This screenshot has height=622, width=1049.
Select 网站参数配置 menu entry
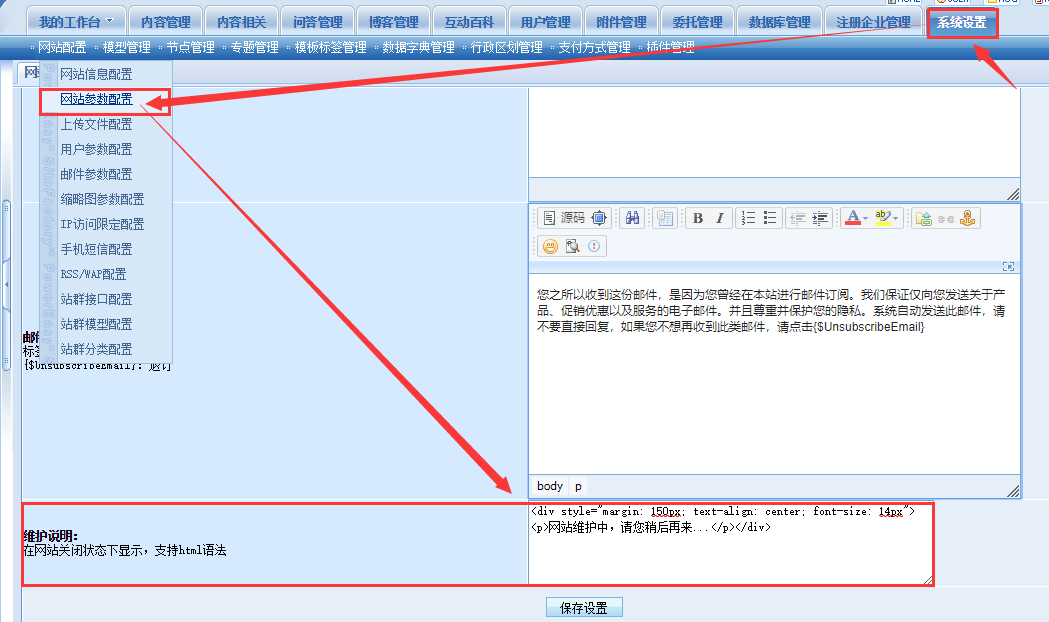pos(96,99)
